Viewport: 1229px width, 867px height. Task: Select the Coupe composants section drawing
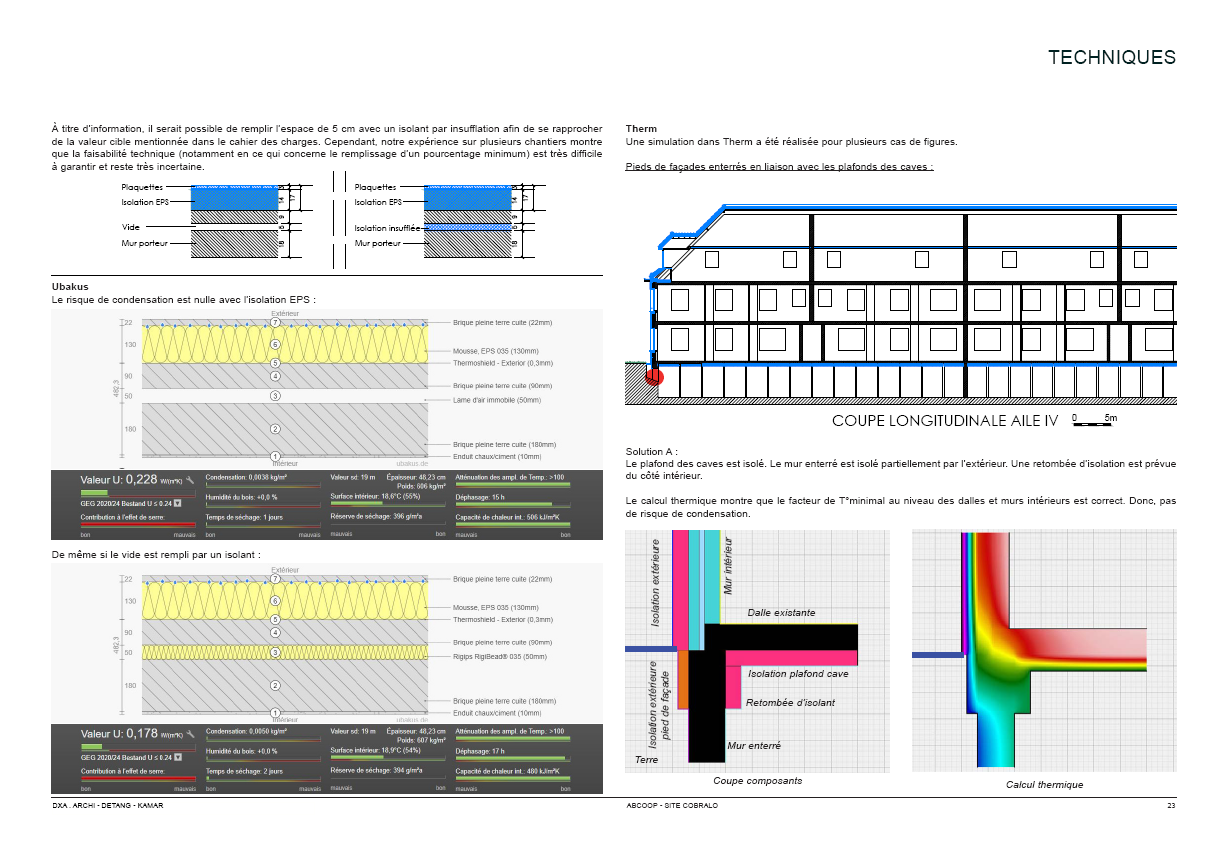(x=757, y=650)
